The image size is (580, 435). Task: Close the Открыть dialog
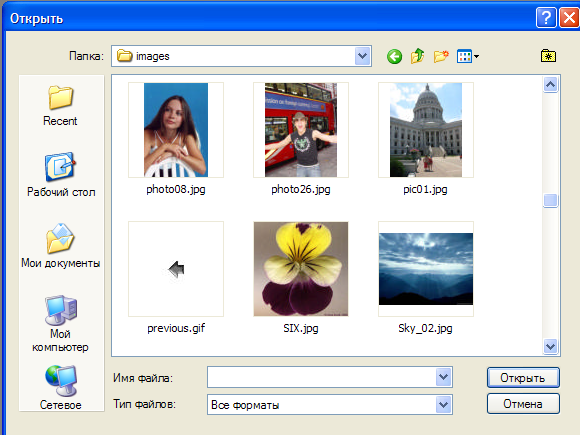tap(569, 17)
